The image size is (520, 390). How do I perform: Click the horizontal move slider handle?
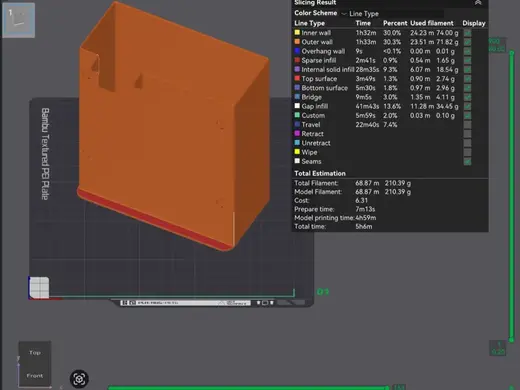click(387, 388)
